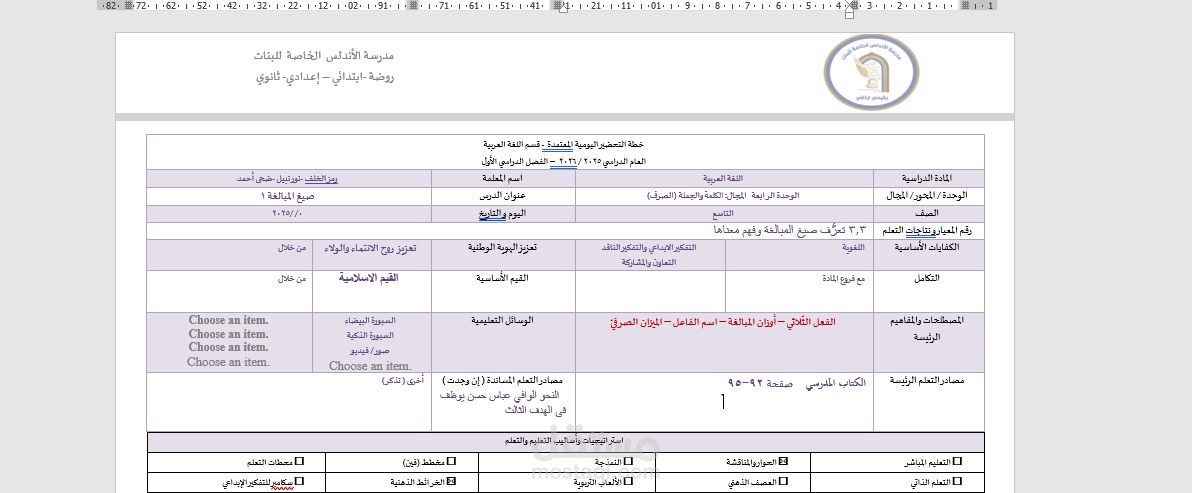1192x493 pixels.
Task: Click the عنوان الدرس label cell
Action: click(503, 196)
